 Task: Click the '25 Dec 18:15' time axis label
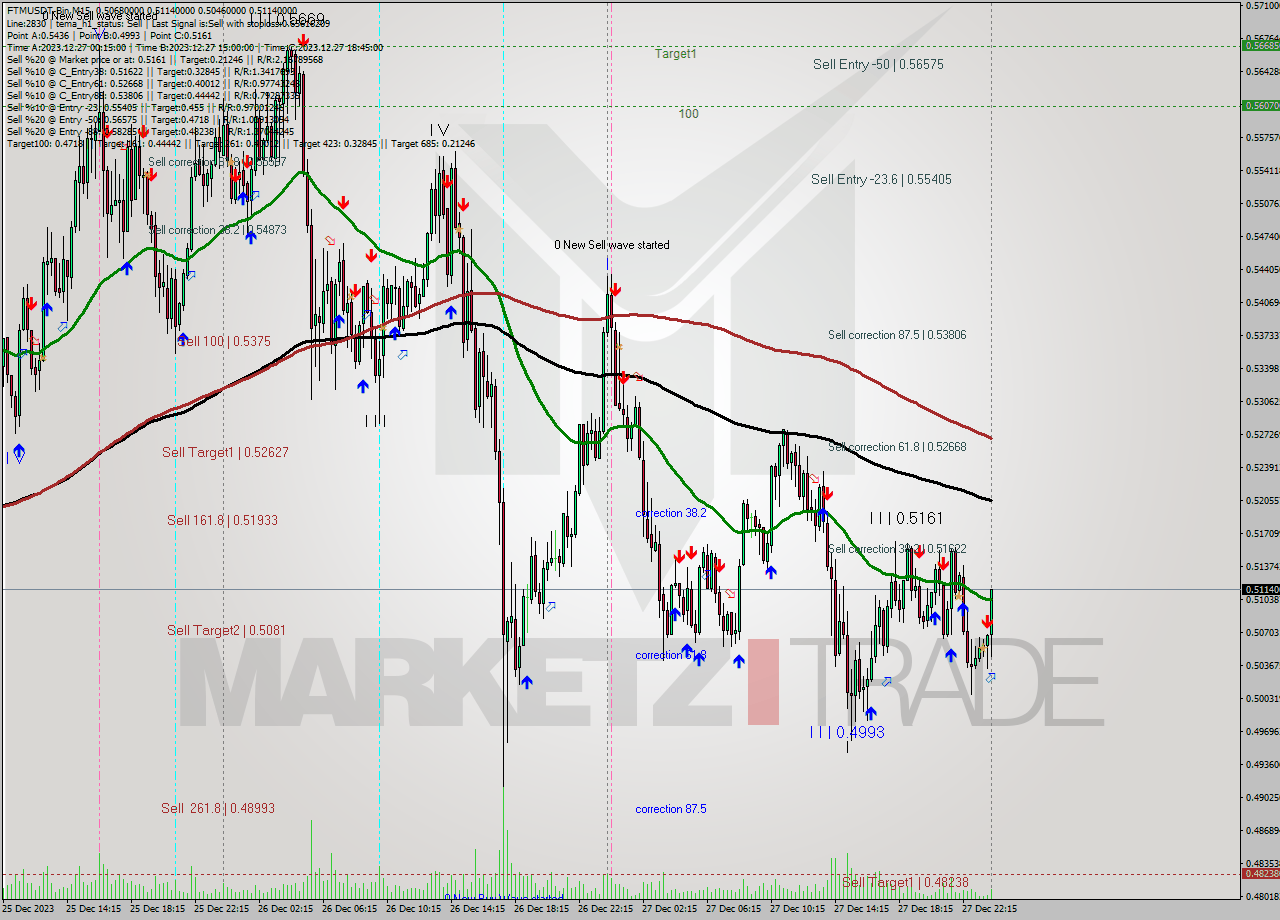(x=158, y=909)
